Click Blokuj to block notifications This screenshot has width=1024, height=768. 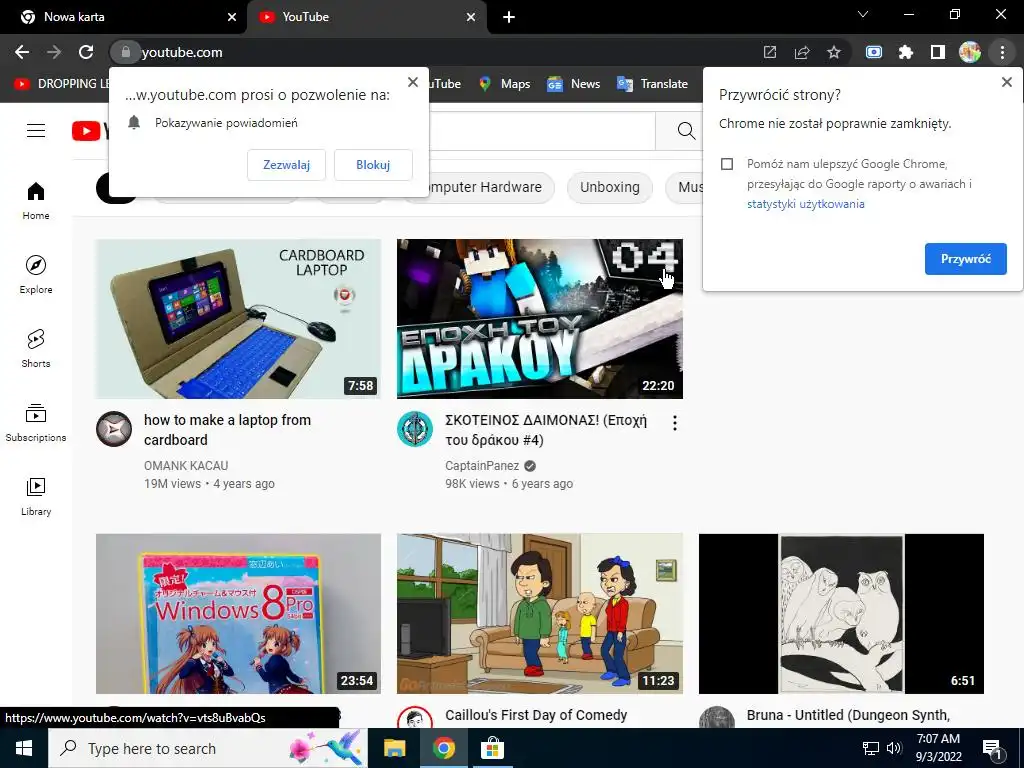point(373,165)
